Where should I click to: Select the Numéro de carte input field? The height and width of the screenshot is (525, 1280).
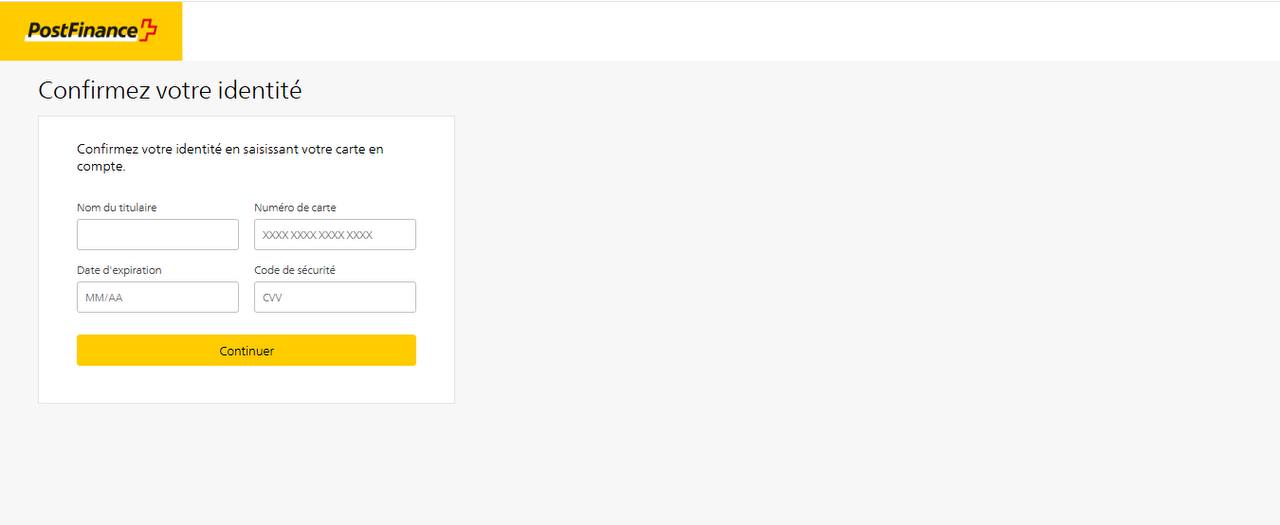(x=335, y=235)
